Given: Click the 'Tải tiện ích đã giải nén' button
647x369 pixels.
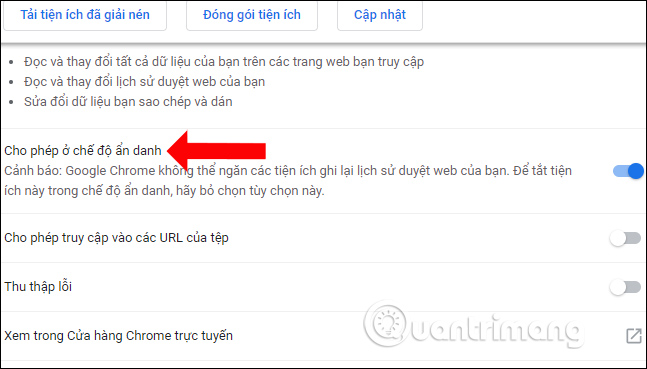Looking at the screenshot, I should (85, 15).
